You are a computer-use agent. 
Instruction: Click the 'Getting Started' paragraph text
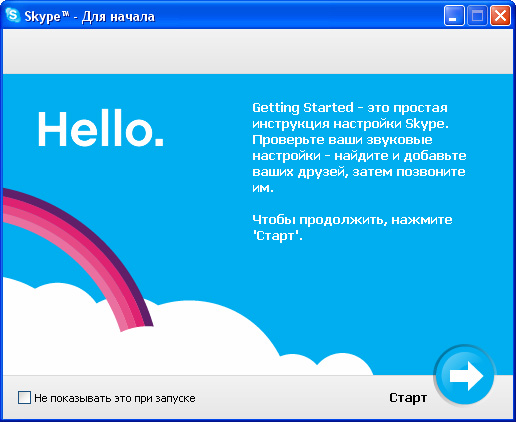359,148
